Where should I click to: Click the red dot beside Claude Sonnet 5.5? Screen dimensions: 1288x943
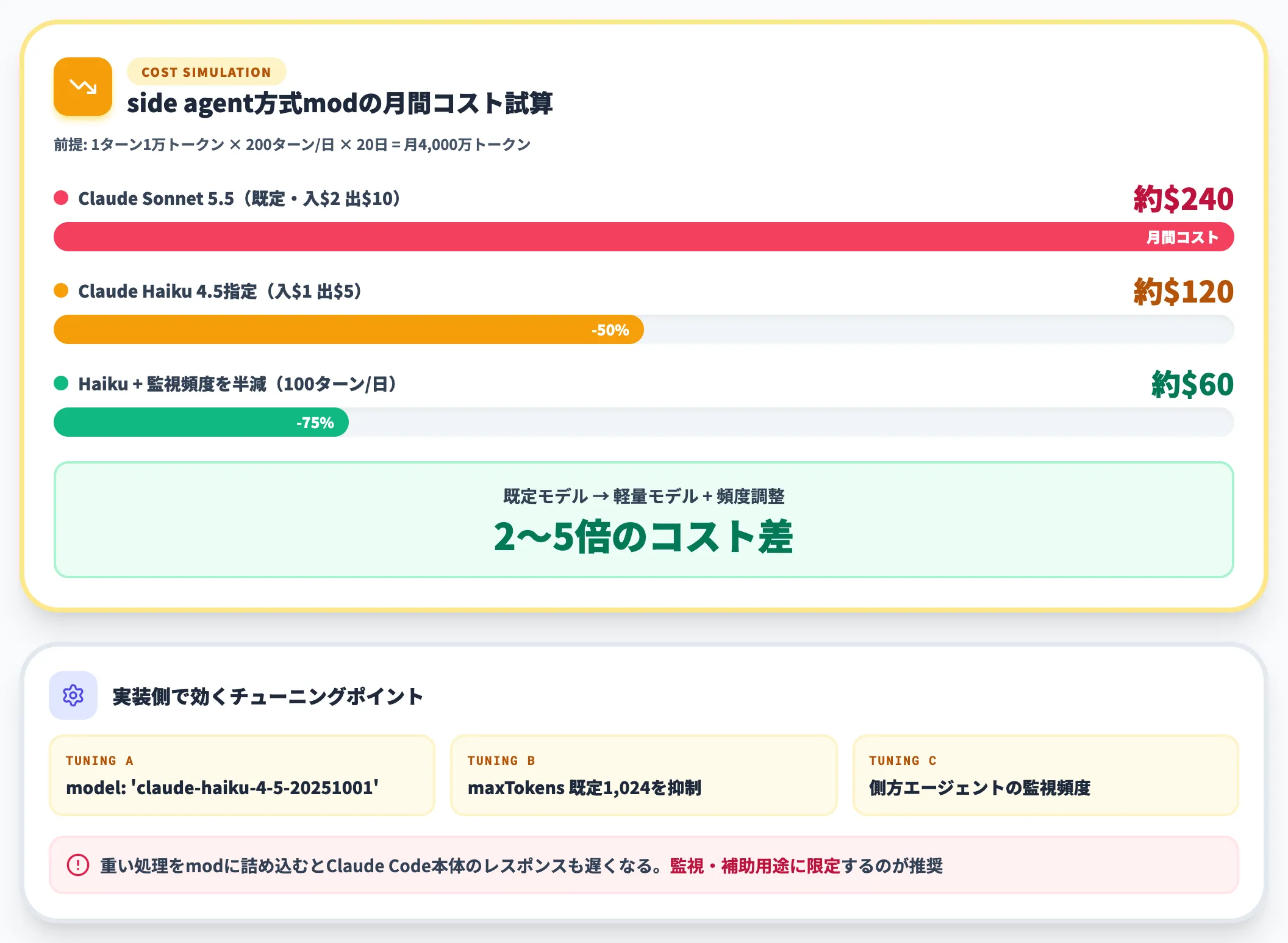tap(61, 198)
